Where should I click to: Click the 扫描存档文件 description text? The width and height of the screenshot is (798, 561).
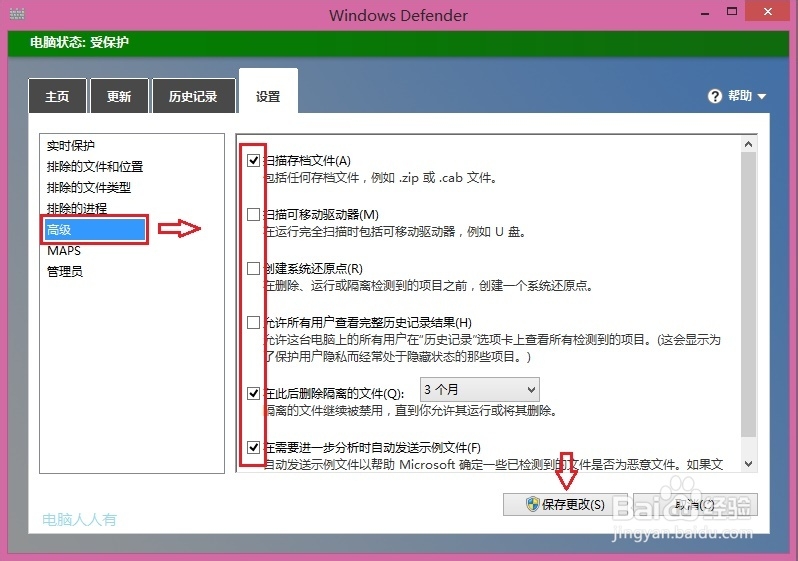[380, 178]
